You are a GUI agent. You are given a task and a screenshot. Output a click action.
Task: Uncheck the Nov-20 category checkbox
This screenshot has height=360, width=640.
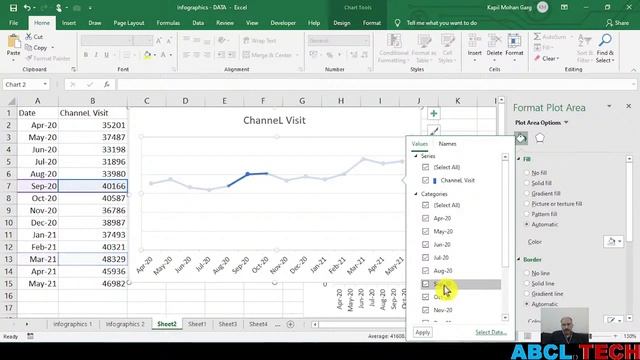425,310
